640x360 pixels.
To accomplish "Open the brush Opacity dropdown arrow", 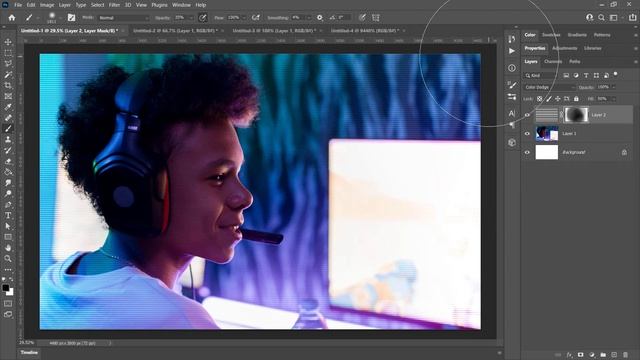I will (191, 18).
